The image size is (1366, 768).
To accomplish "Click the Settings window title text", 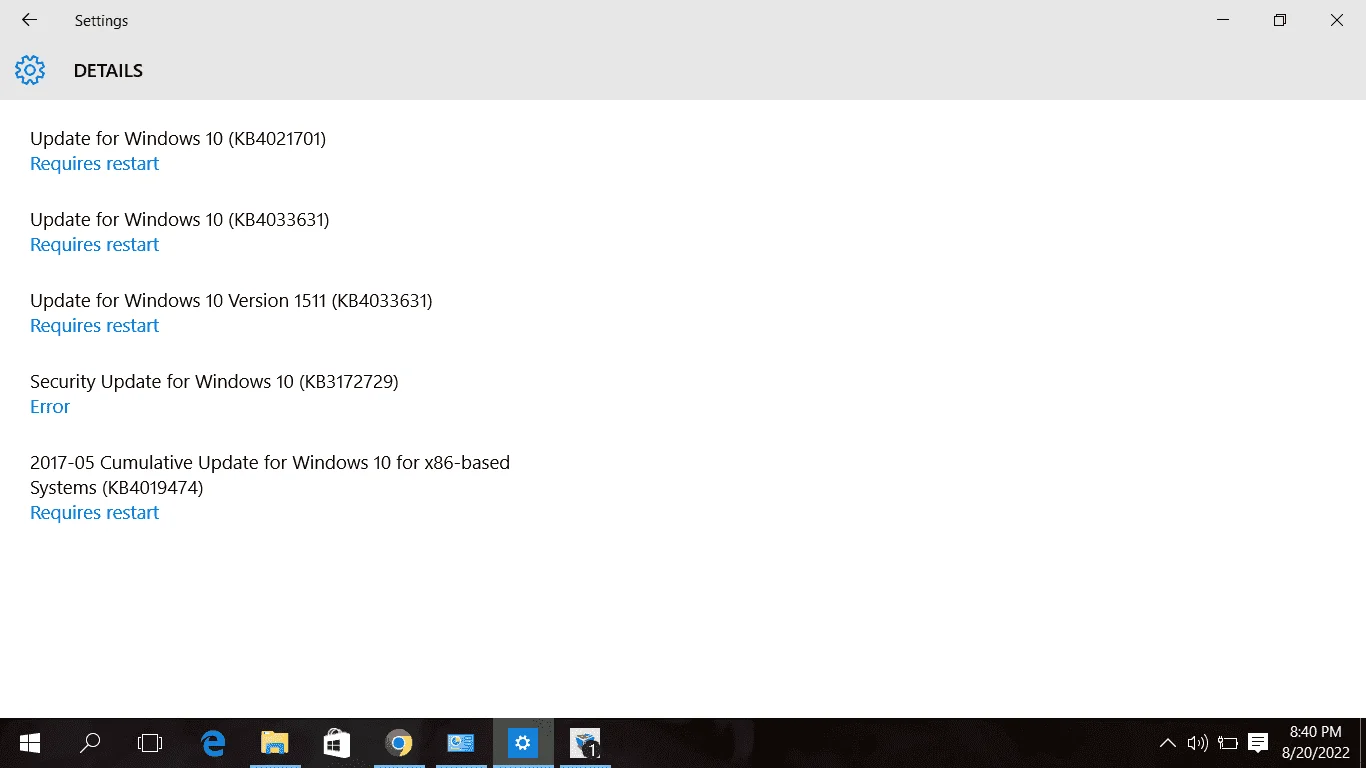I will [101, 21].
